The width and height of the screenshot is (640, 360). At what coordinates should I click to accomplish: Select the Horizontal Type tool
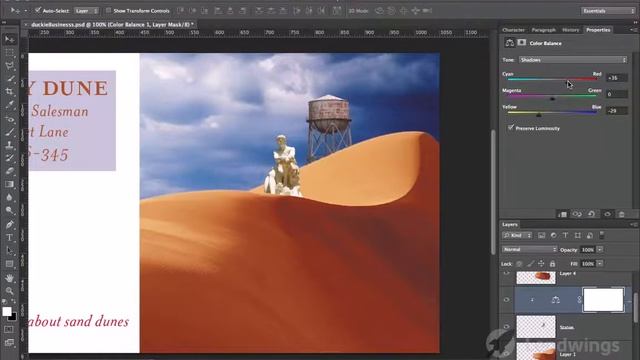tap(9, 238)
